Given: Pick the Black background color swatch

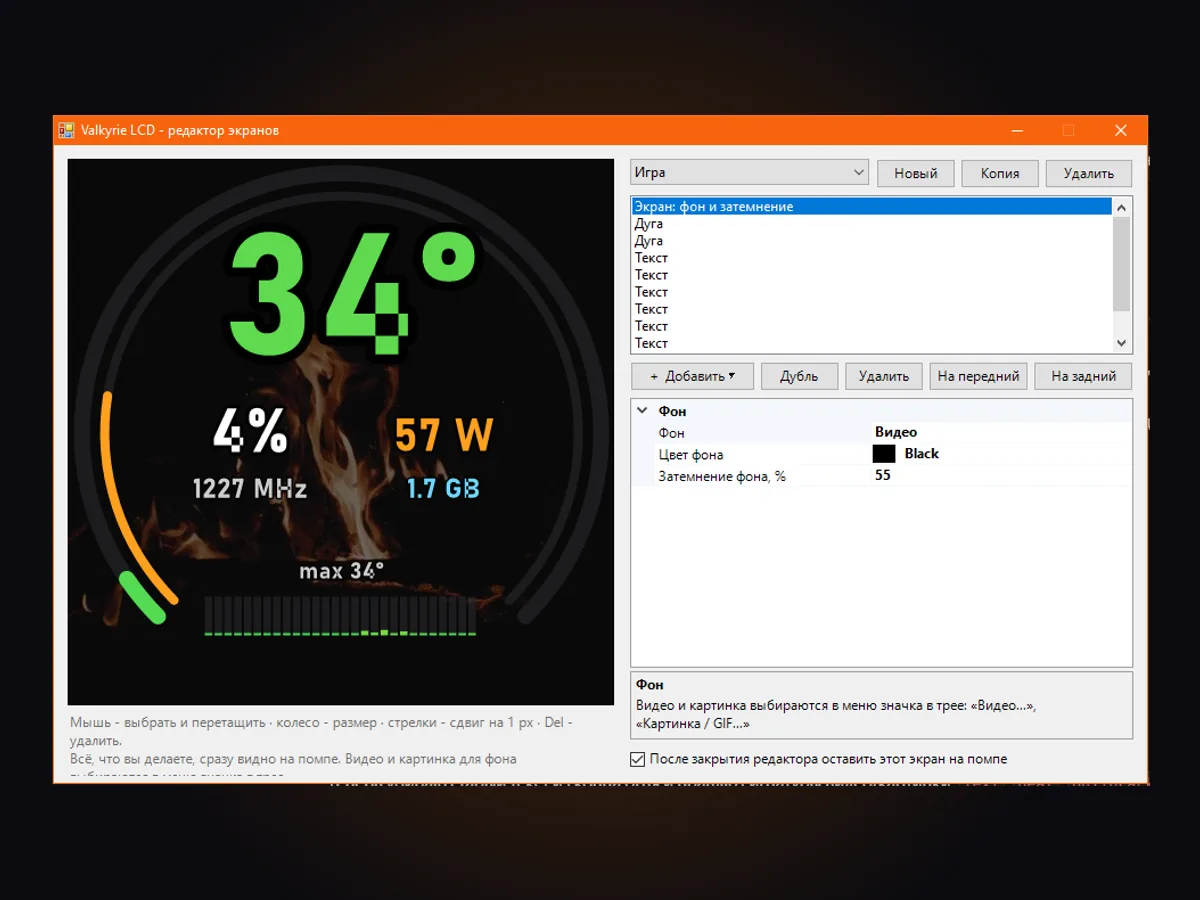Looking at the screenshot, I should [884, 453].
